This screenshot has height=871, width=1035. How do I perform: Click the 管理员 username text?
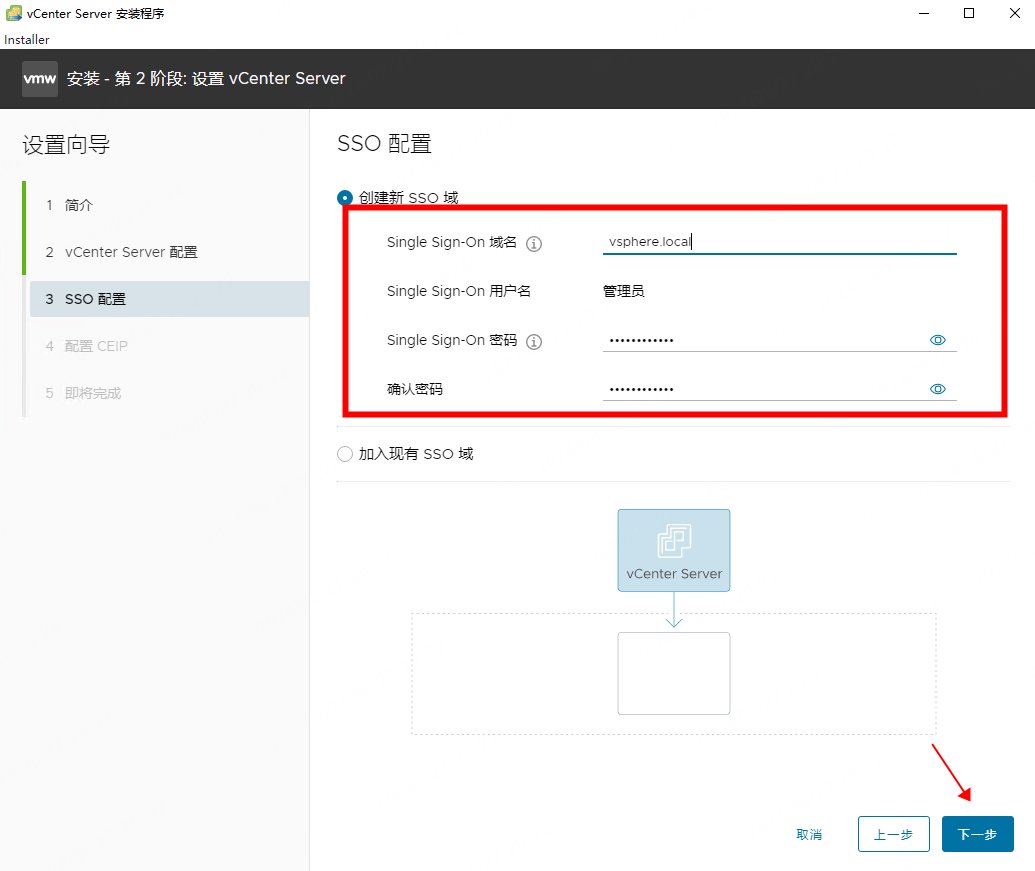(x=624, y=291)
